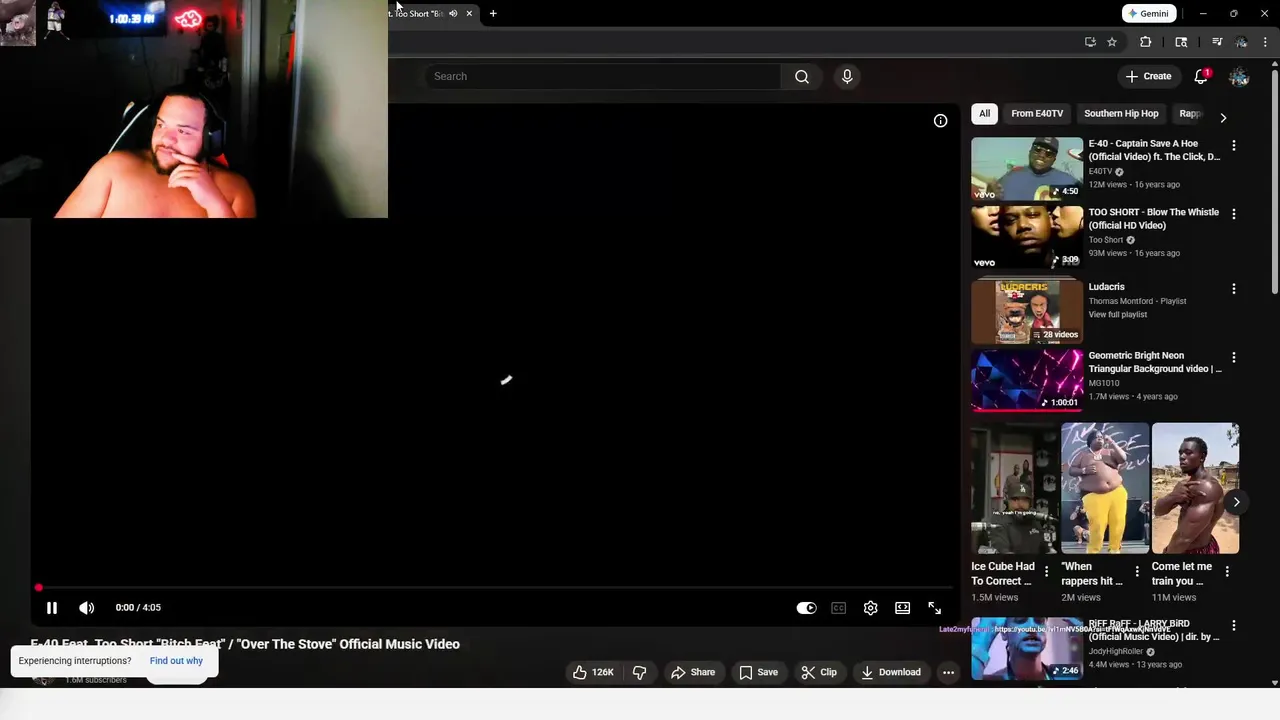
Task: Open options for Blow The Whistle video
Action: click(1233, 214)
